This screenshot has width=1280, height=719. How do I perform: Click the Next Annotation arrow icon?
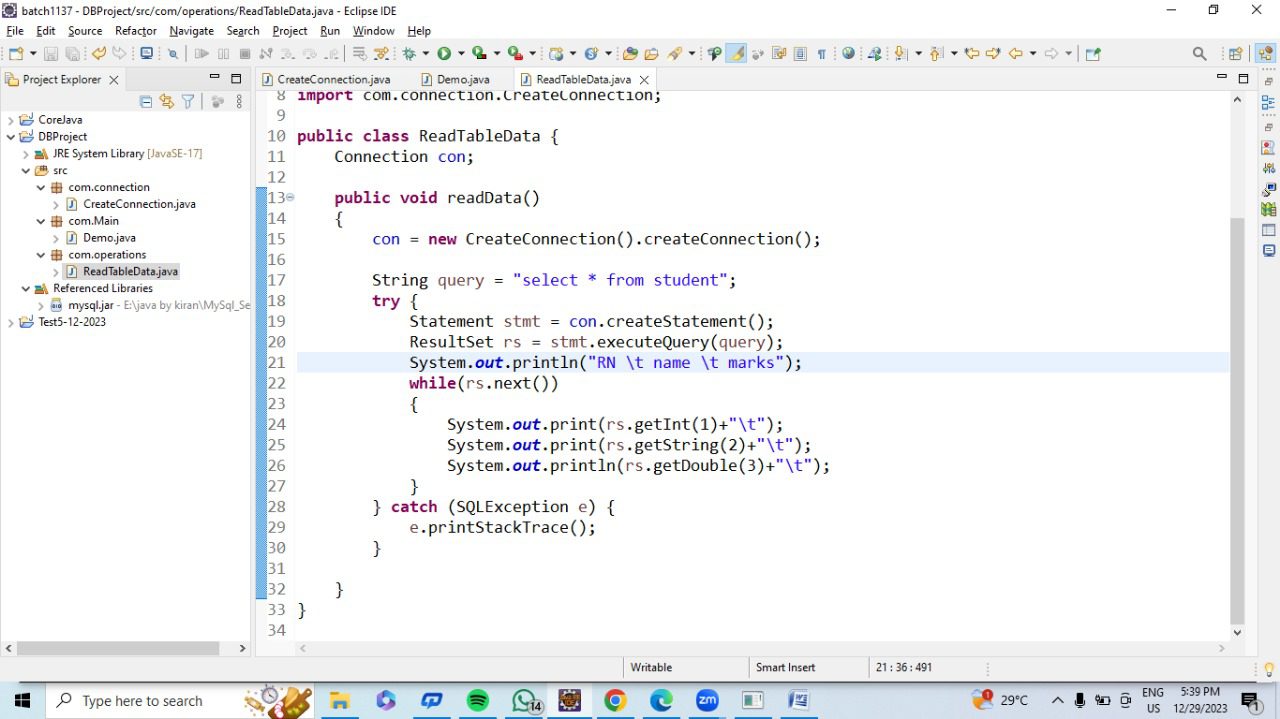click(901, 54)
